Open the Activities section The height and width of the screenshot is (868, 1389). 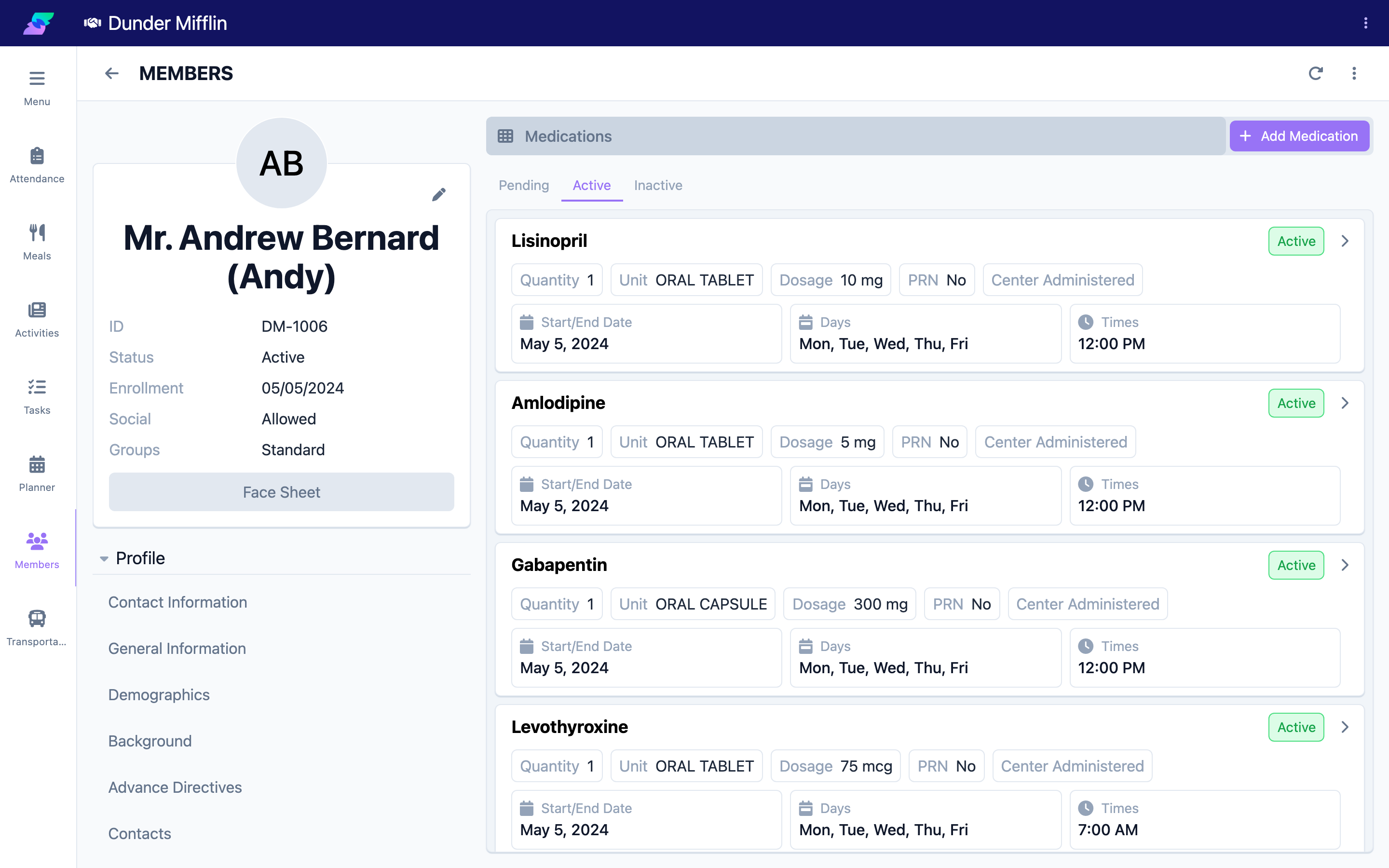[x=37, y=320]
